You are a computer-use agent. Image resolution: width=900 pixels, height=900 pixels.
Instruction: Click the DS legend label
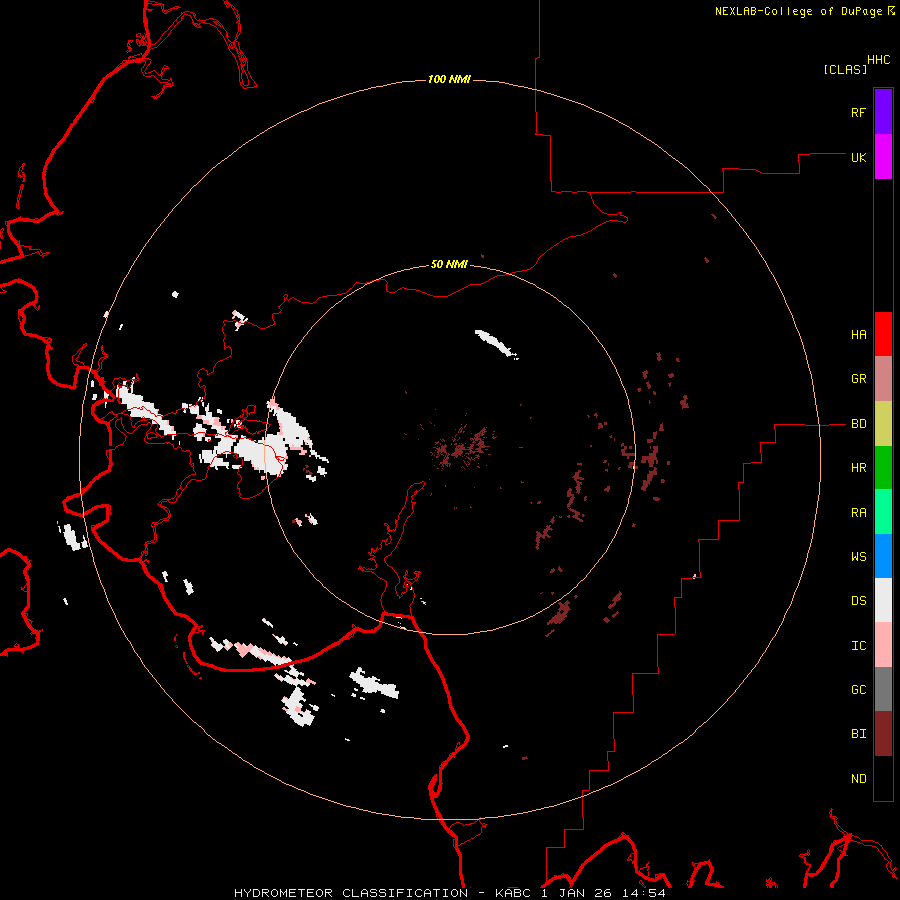[859, 600]
